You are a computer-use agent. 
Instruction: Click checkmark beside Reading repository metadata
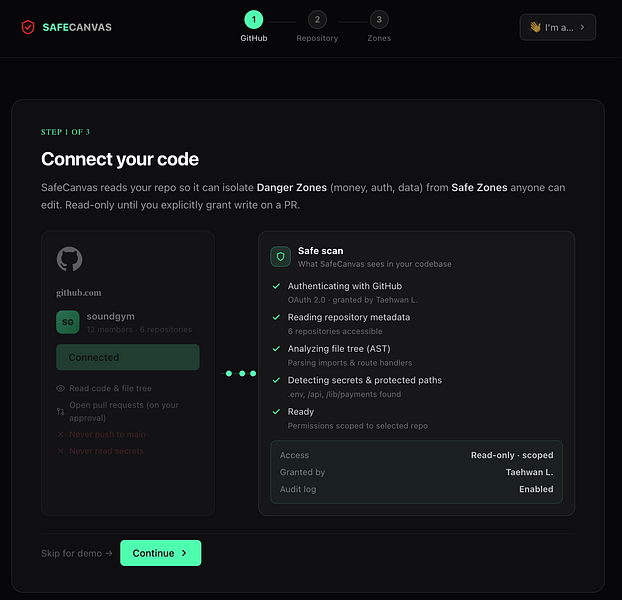[276, 317]
